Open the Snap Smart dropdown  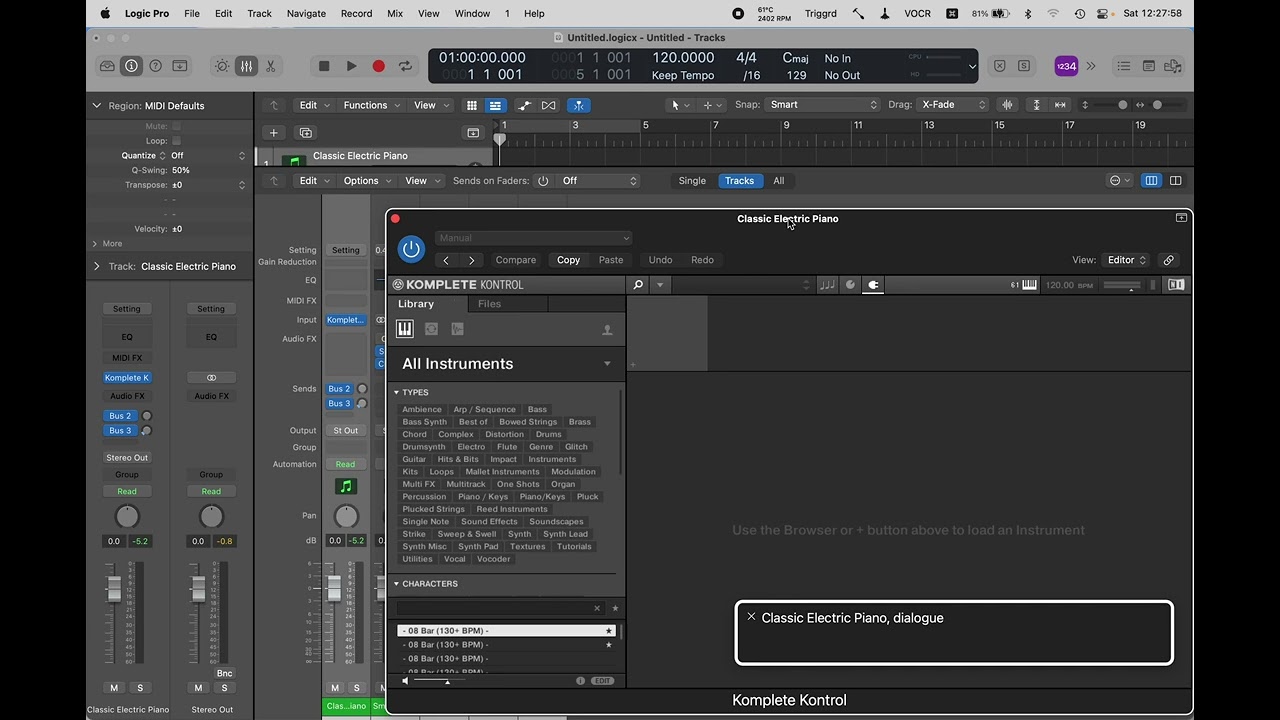coord(823,105)
